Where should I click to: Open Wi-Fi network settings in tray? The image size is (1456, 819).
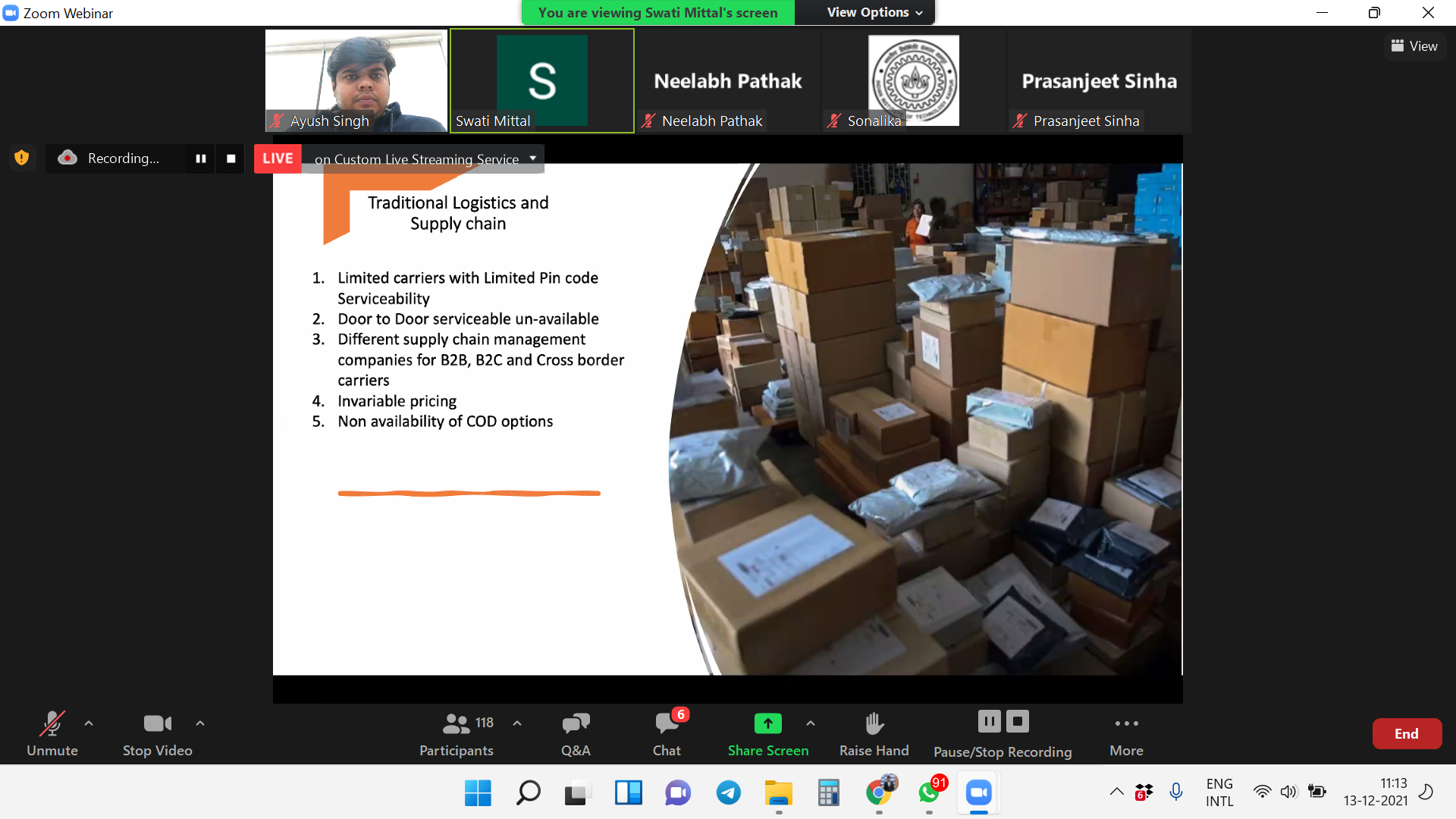tap(1262, 792)
